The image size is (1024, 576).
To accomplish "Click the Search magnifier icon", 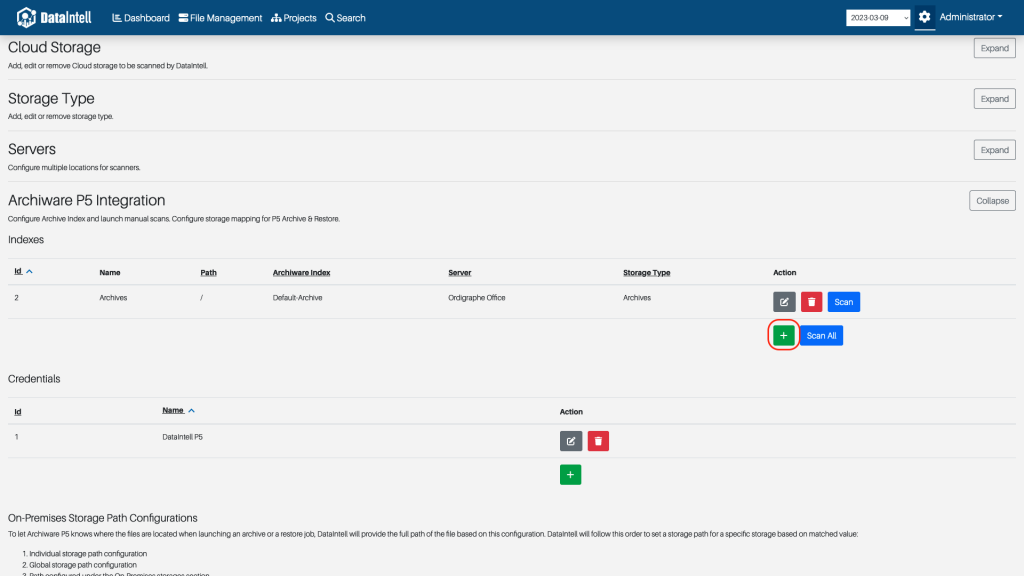I will (330, 18).
